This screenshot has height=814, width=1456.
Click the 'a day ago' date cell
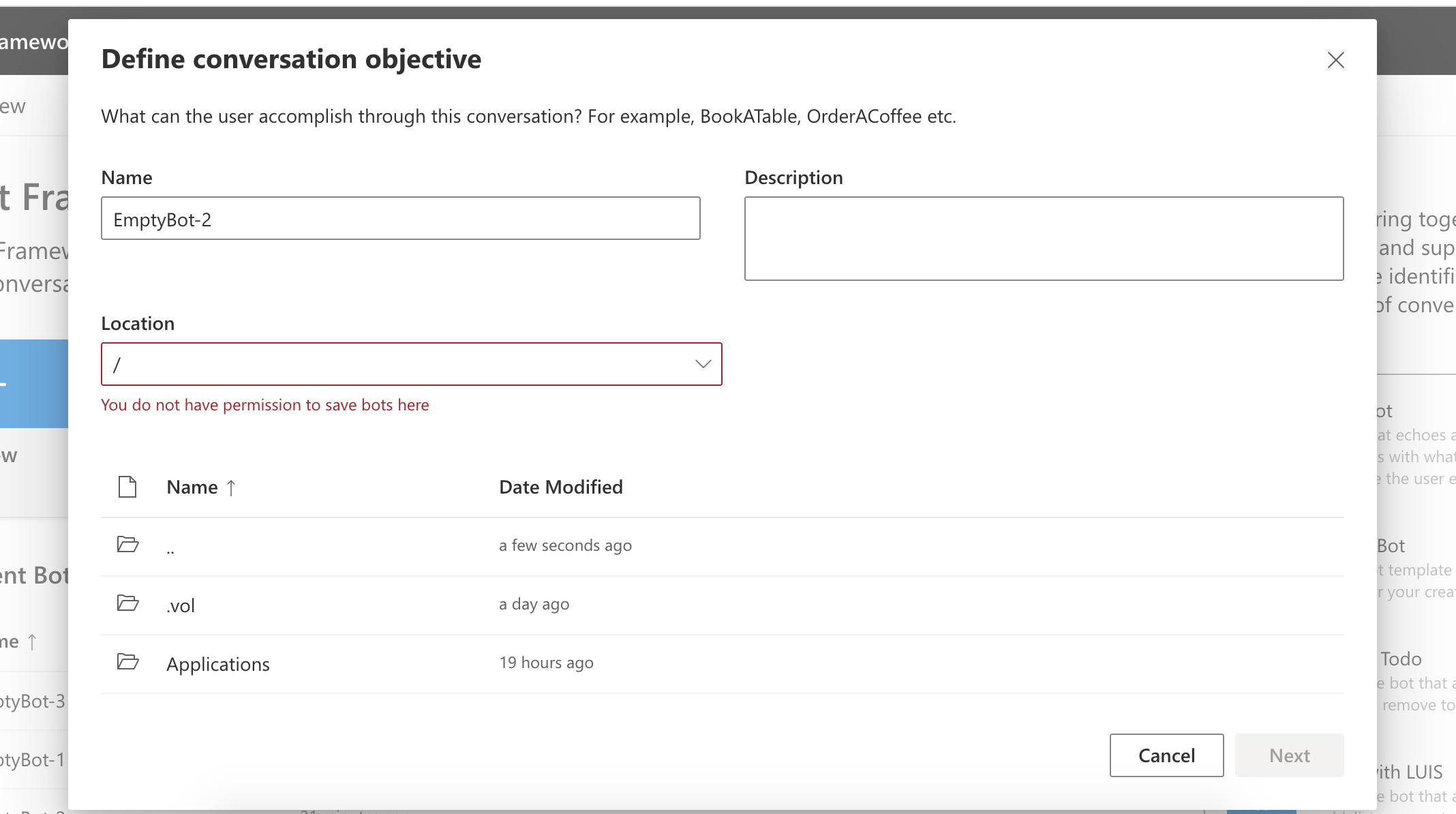coord(534,604)
